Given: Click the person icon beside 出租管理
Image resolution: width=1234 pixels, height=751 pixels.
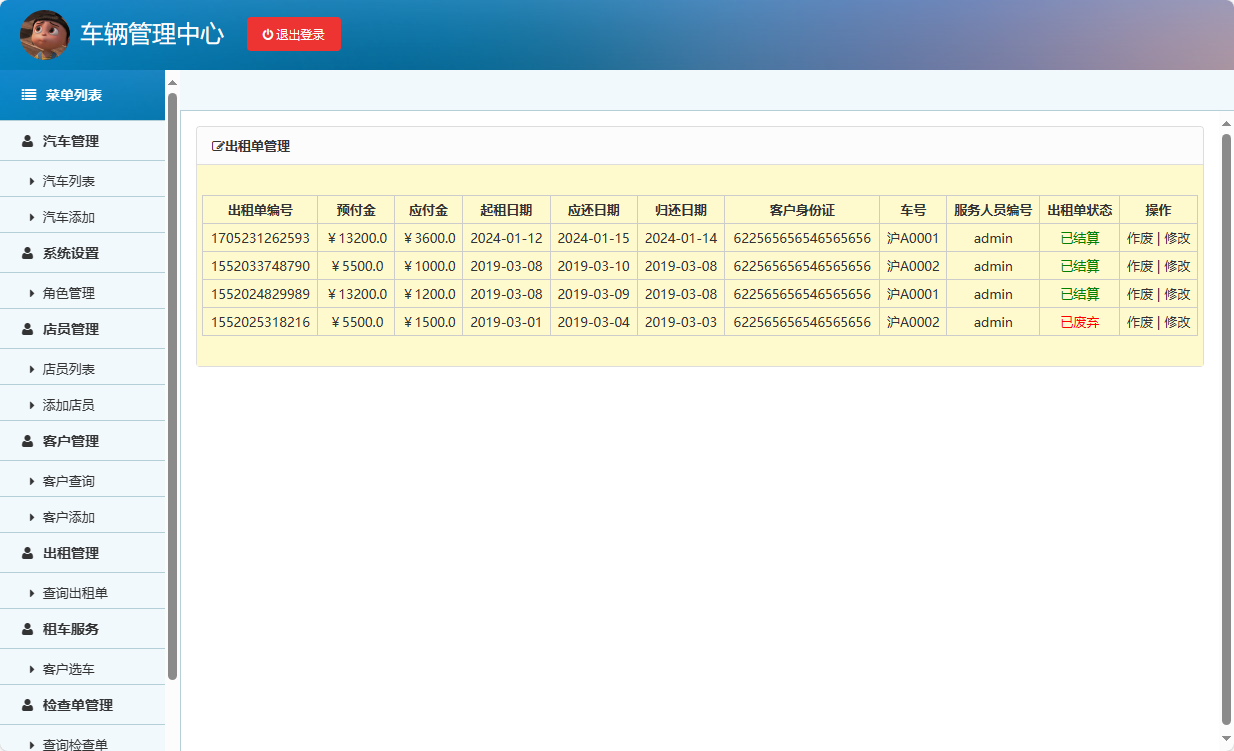Looking at the screenshot, I should click(x=28, y=553).
